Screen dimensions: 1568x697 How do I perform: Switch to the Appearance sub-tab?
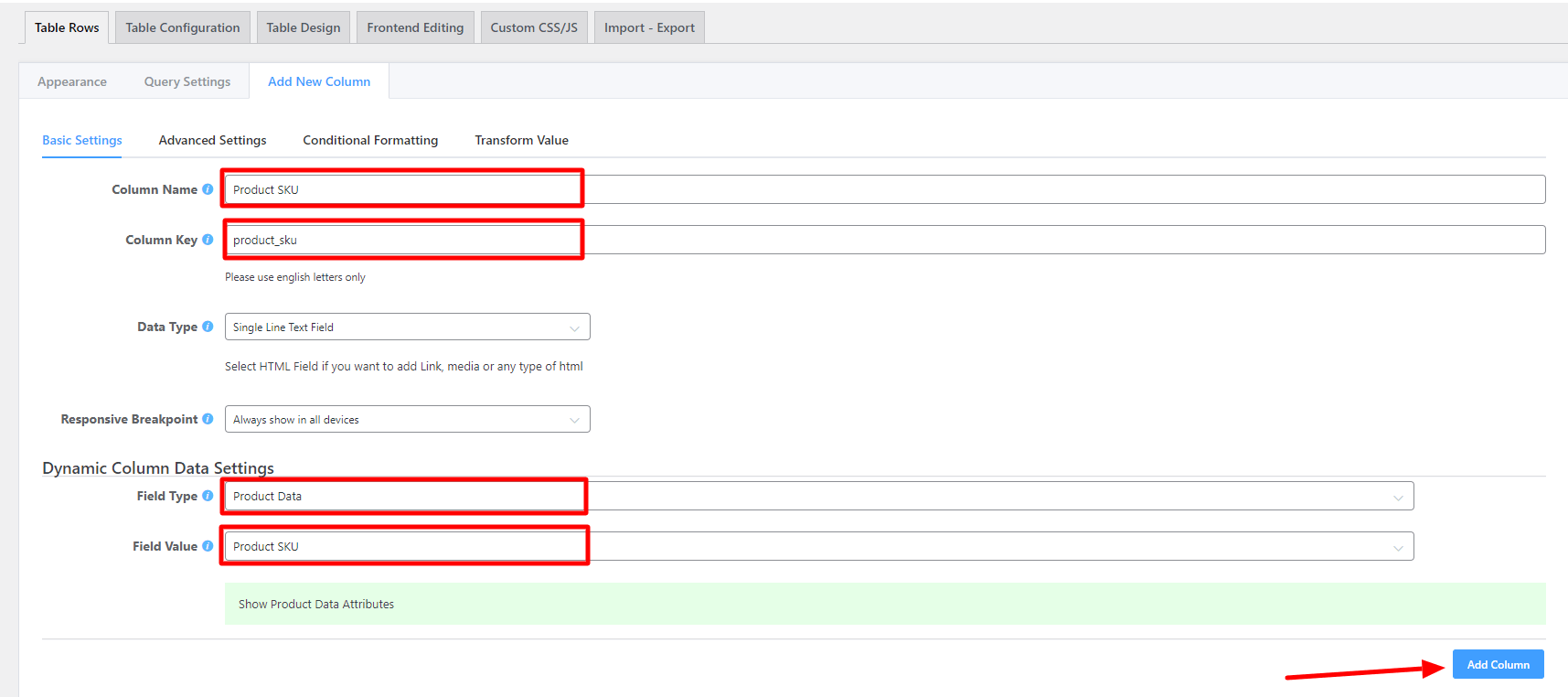[x=72, y=81]
